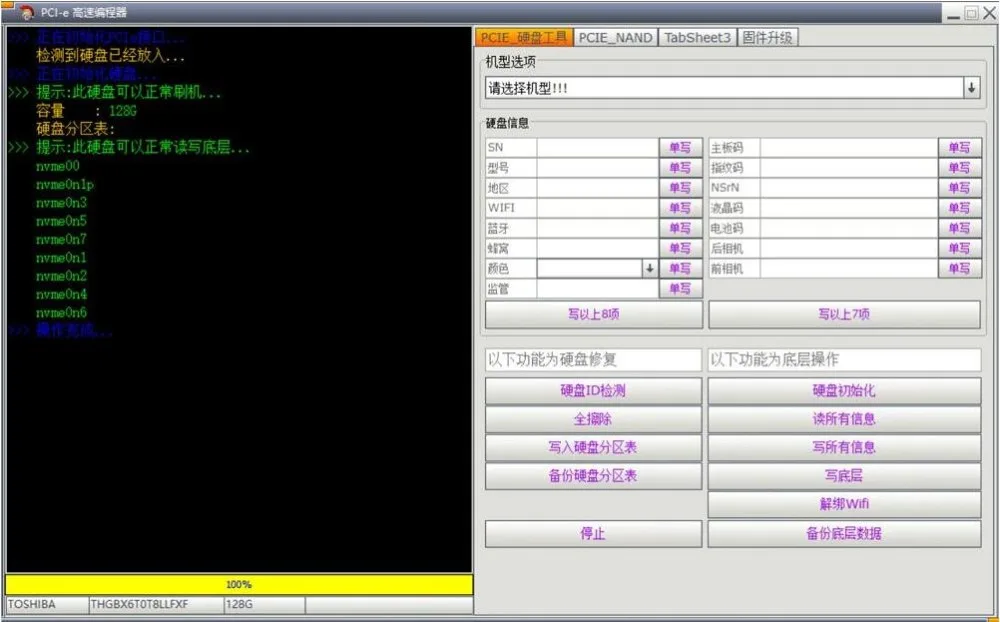The image size is (1000, 622).
Task: Click the nvme0n3 log line
Action: point(61,203)
